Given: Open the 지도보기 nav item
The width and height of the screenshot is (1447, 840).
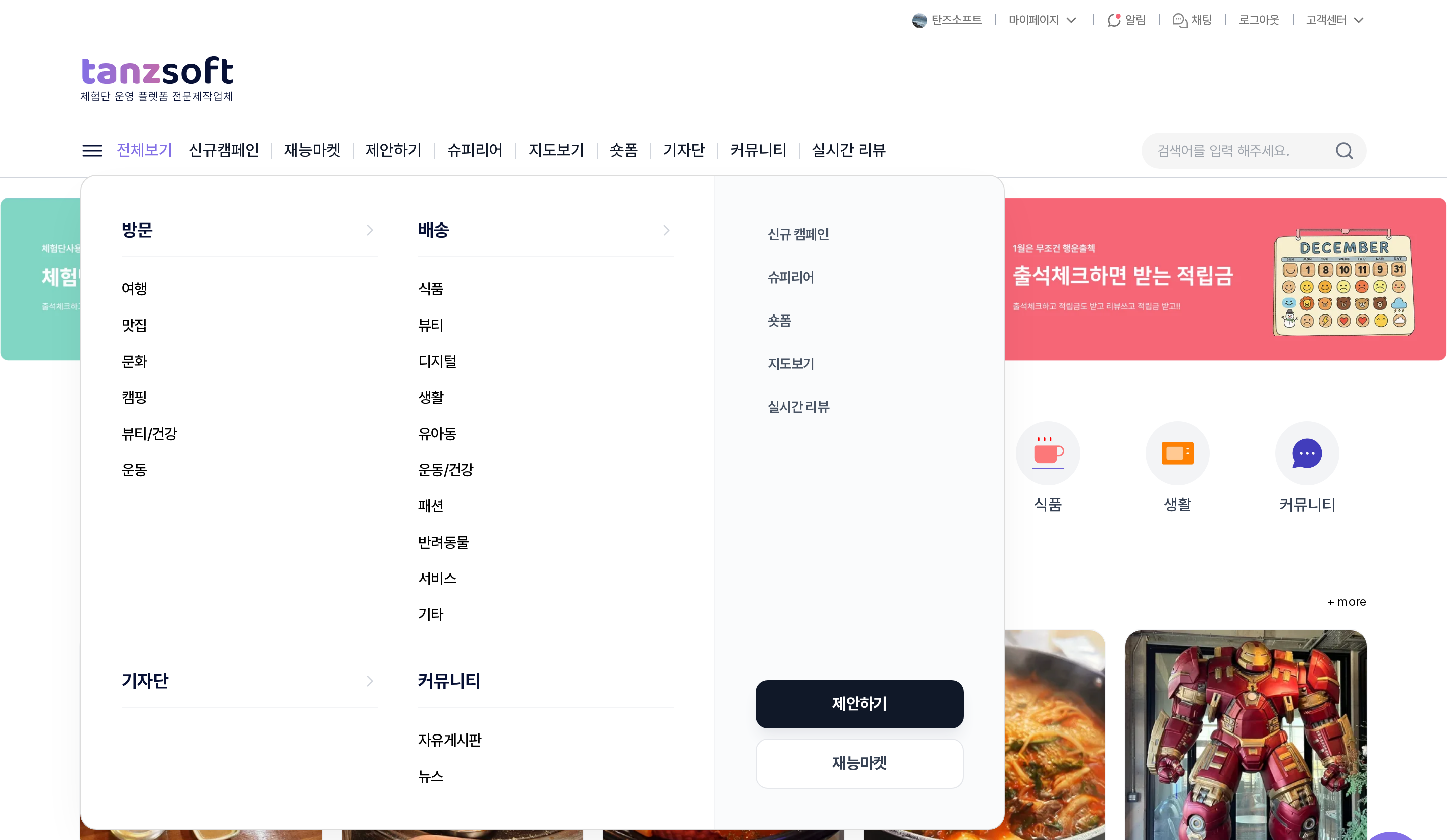Looking at the screenshot, I should [x=556, y=150].
